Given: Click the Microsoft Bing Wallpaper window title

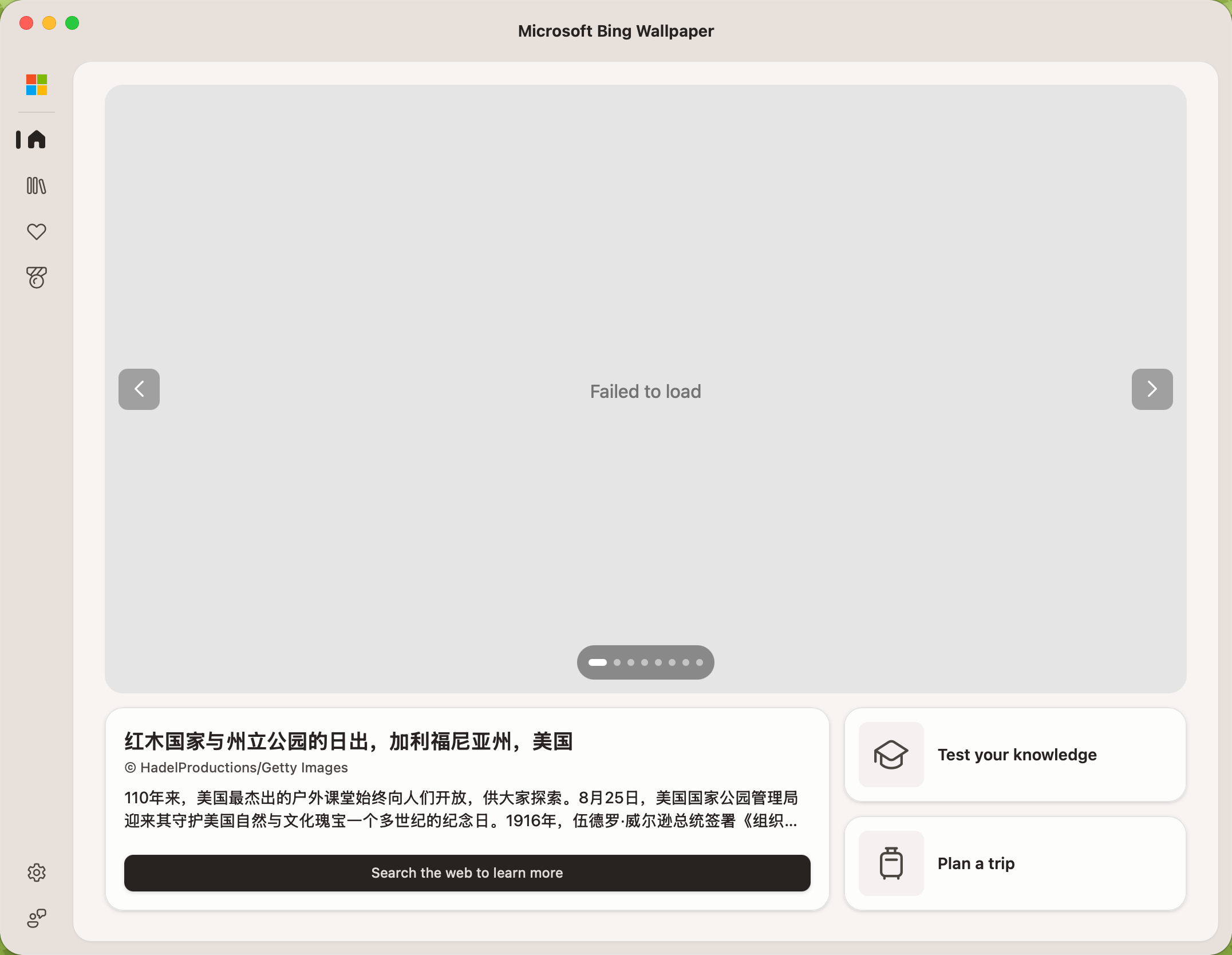Looking at the screenshot, I should coord(616,31).
